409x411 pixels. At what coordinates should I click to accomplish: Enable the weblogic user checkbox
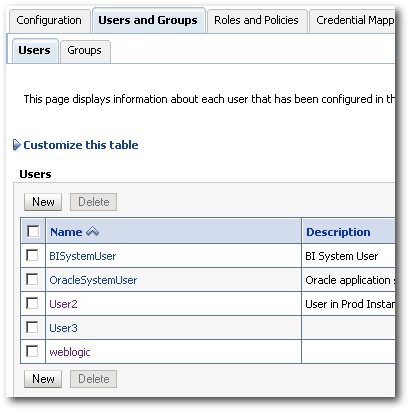click(32, 351)
